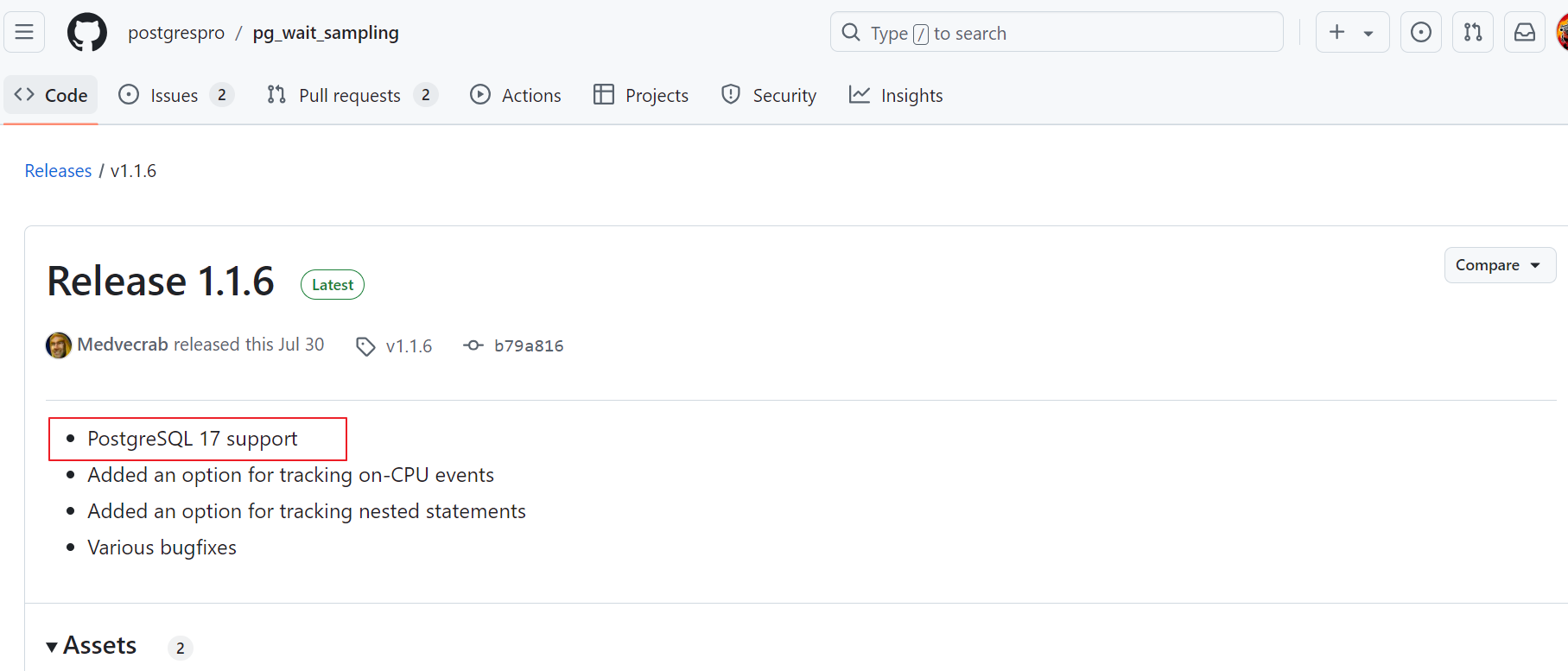Go to the Actions tab
This screenshot has width=1568, height=671.
tap(516, 95)
